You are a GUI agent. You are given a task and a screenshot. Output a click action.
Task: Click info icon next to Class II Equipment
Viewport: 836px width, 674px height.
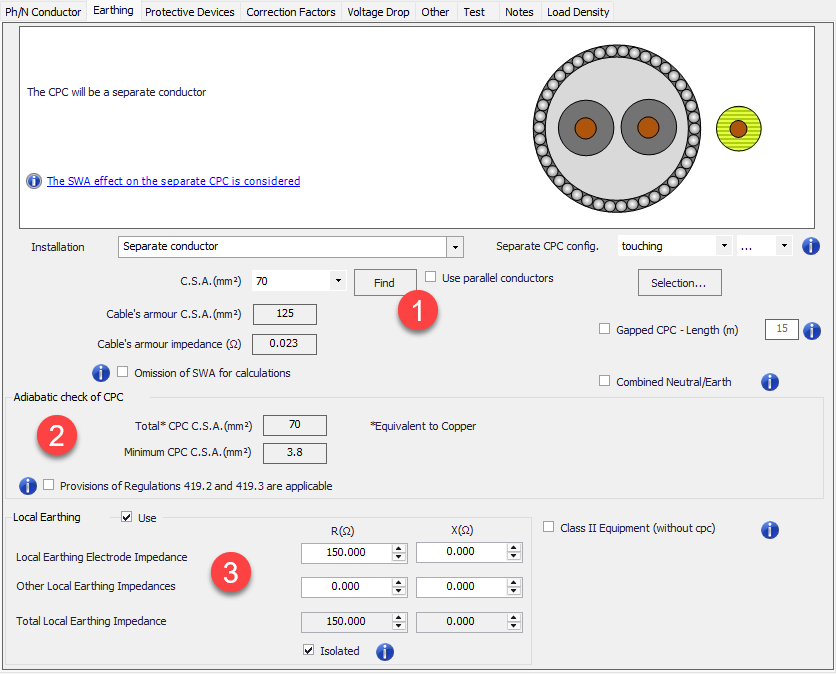click(770, 530)
